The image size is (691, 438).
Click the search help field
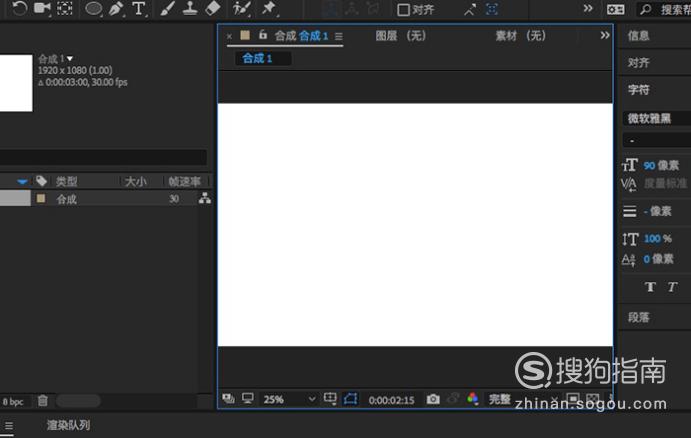pos(665,10)
